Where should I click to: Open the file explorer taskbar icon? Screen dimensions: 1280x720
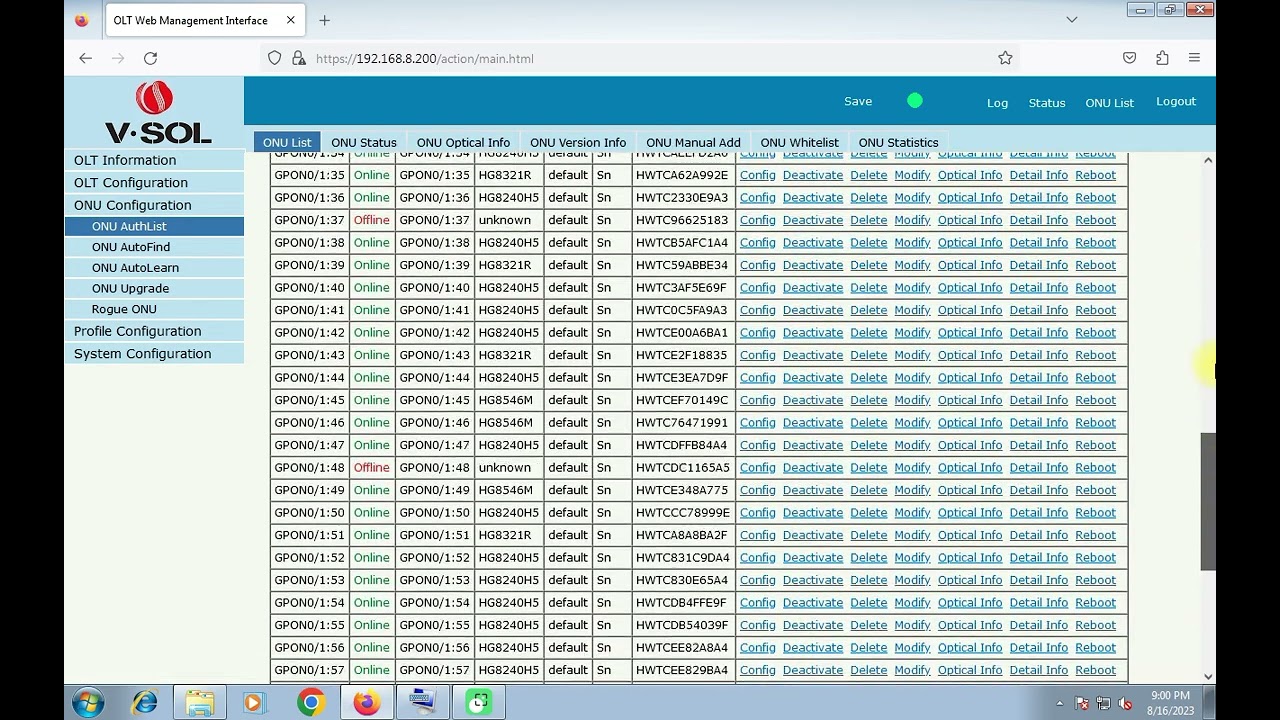(200, 703)
